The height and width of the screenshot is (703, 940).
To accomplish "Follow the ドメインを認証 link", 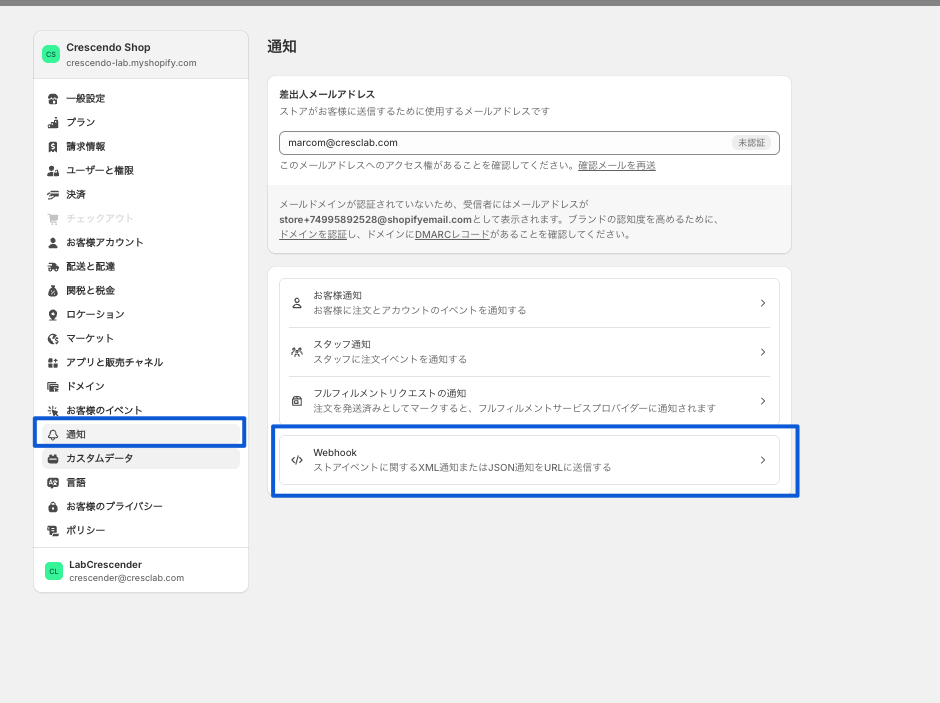I will [x=313, y=235].
